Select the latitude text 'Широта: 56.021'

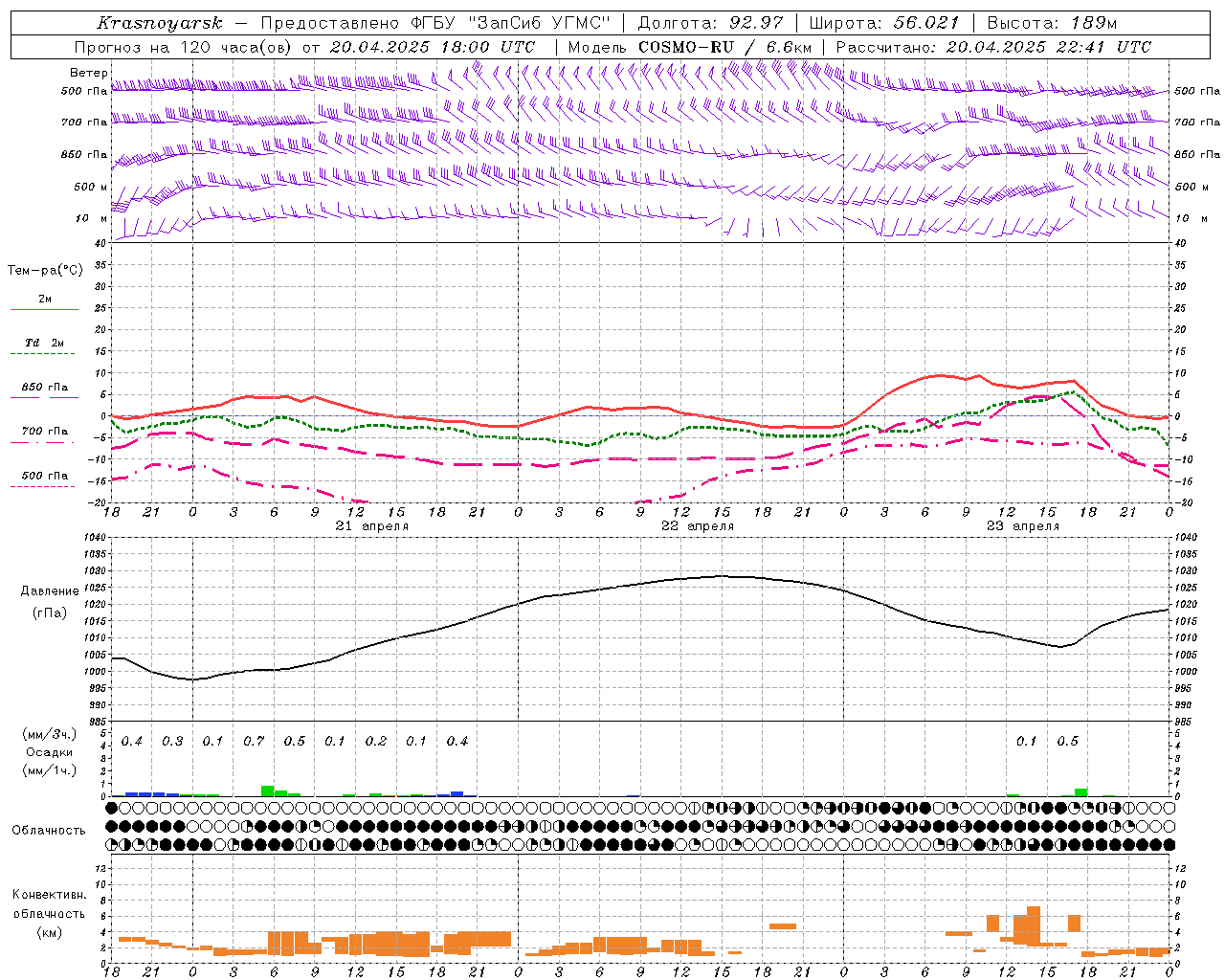click(883, 23)
